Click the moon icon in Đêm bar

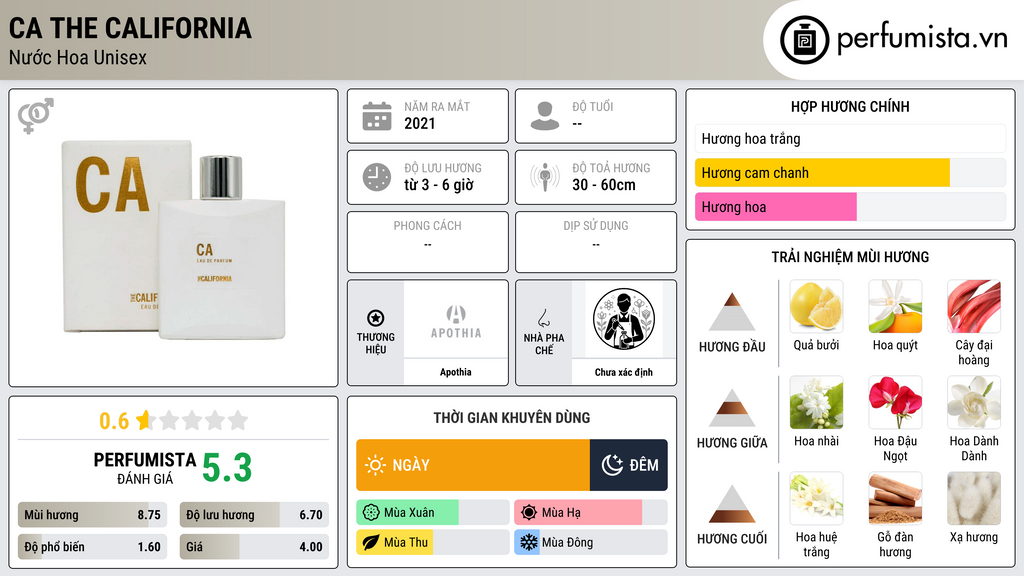coord(612,465)
